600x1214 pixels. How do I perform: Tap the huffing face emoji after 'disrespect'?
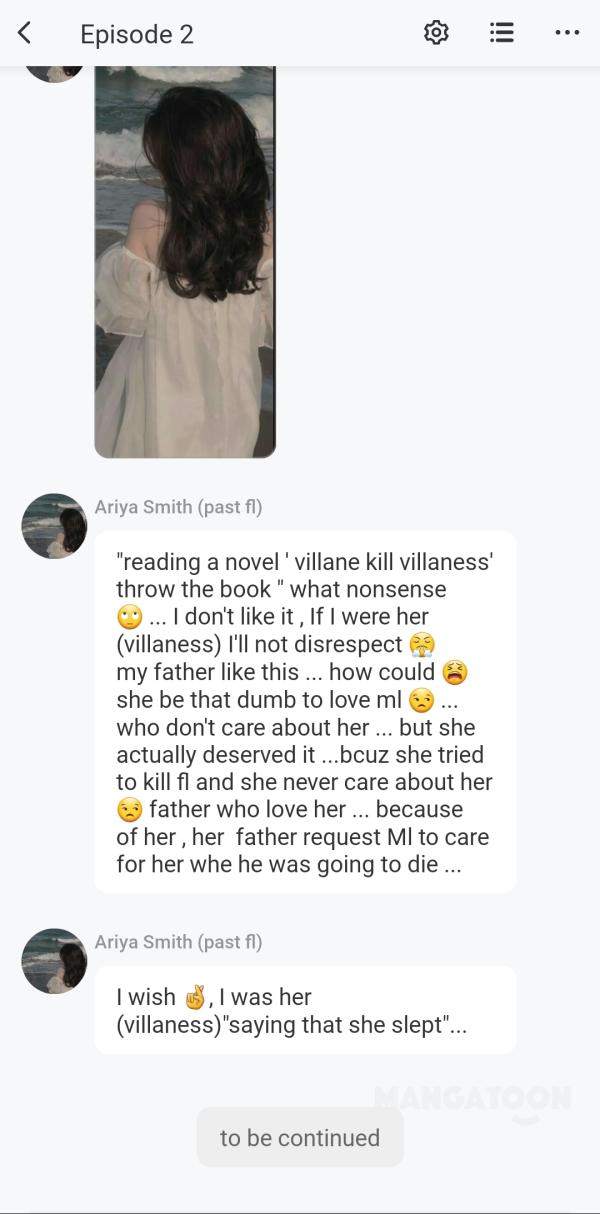[x=423, y=645]
